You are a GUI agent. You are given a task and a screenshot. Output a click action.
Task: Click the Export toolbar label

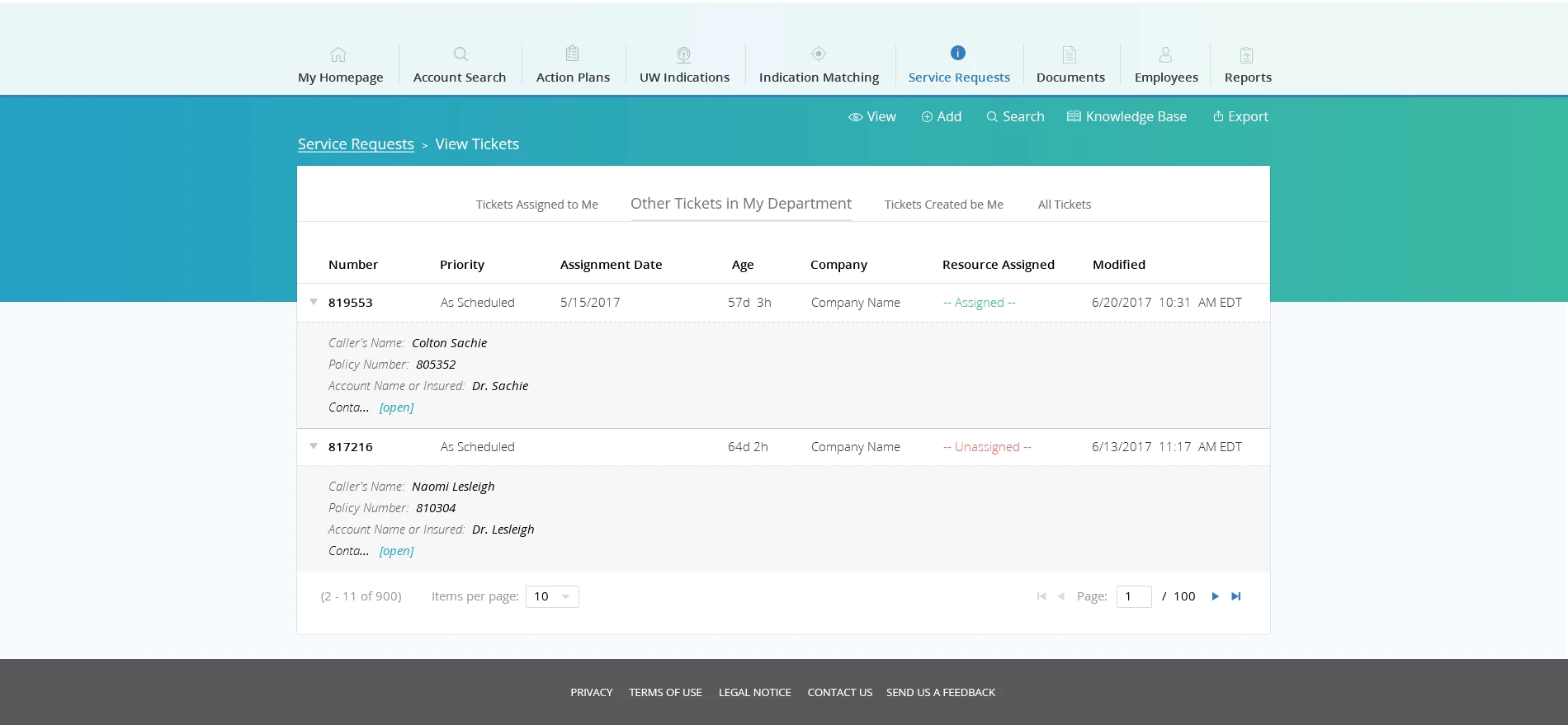coord(1248,117)
